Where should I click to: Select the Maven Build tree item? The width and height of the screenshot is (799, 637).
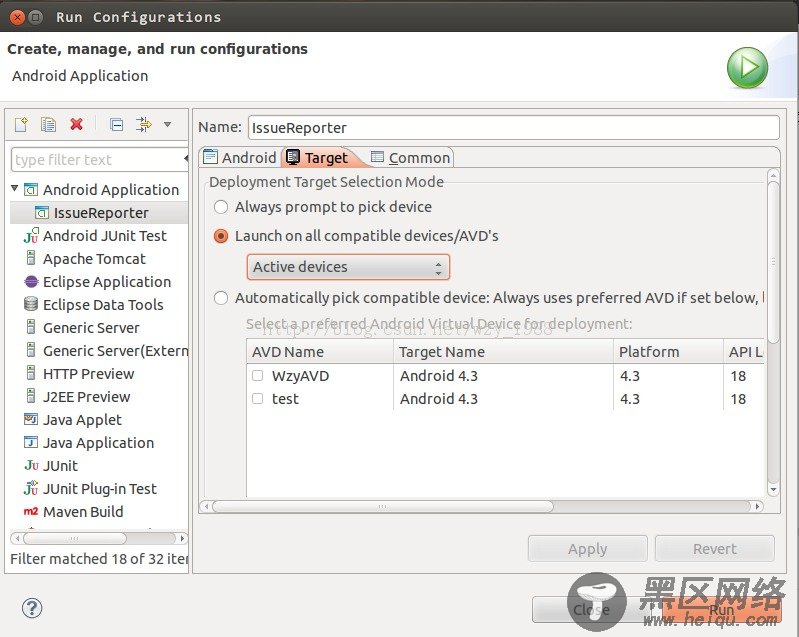pyautogui.click(x=83, y=512)
